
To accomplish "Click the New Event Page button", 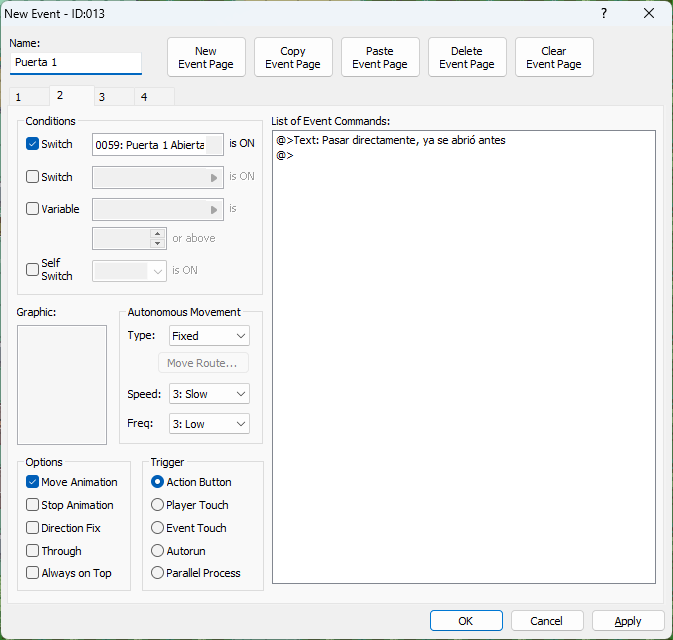I will click(206, 58).
